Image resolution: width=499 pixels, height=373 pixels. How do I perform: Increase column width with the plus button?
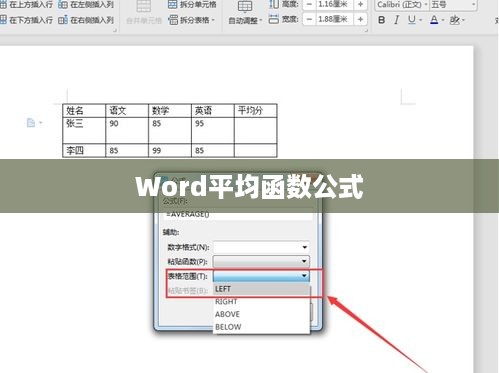(x=360, y=19)
